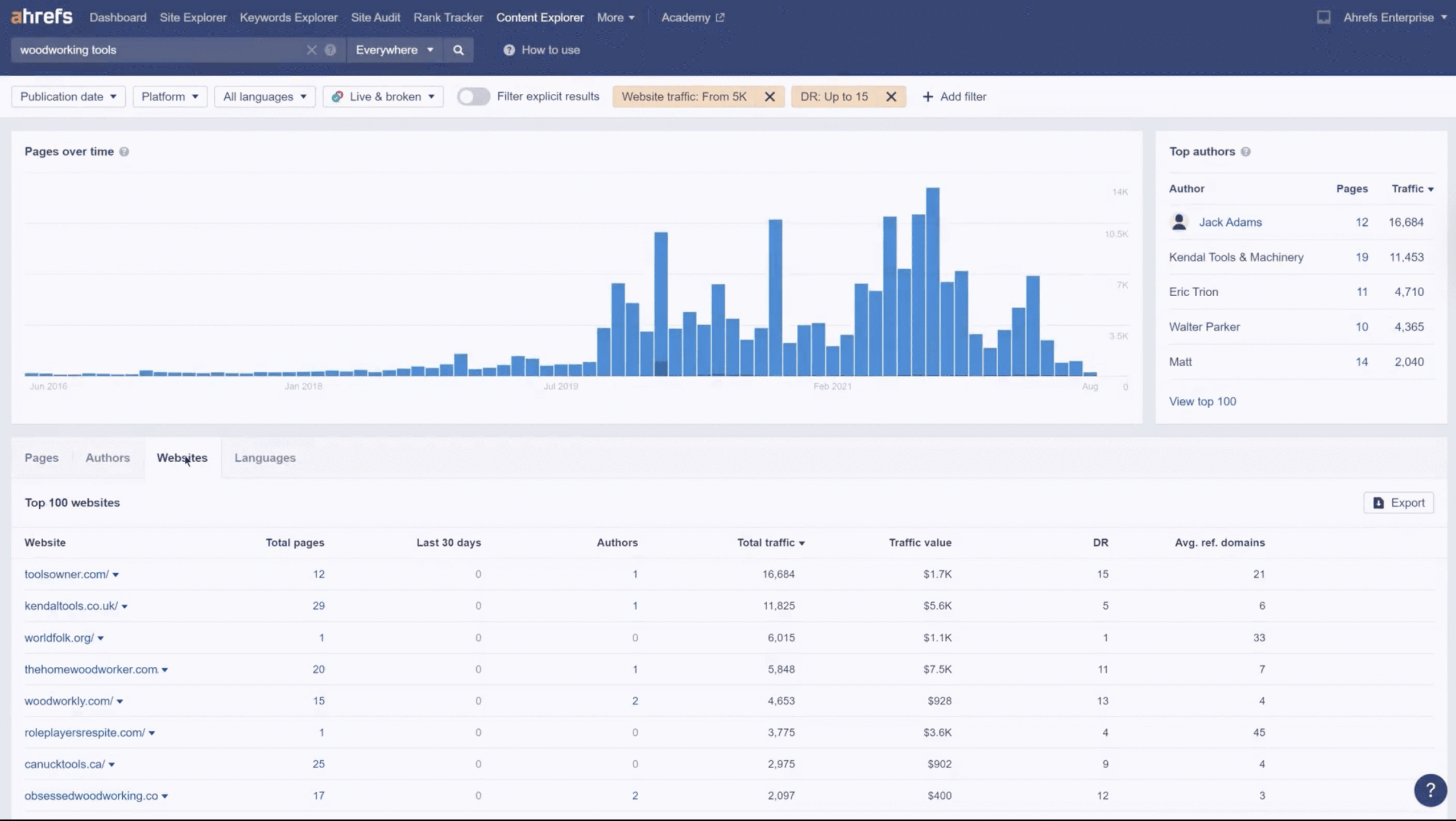Open Jack Adams author link

1230,222
